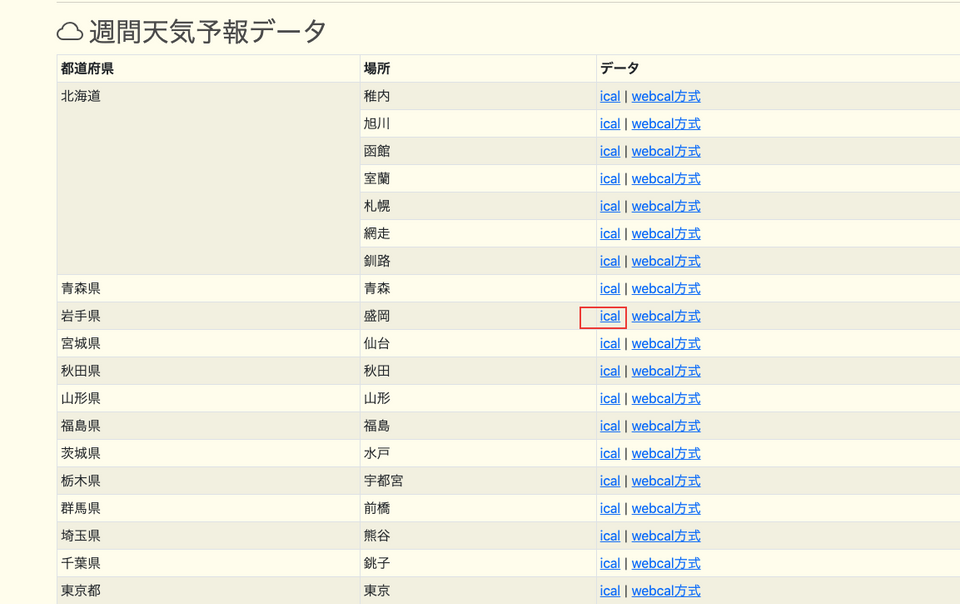960x604 pixels.
Task: Click the データ column header
Action: coord(778,69)
